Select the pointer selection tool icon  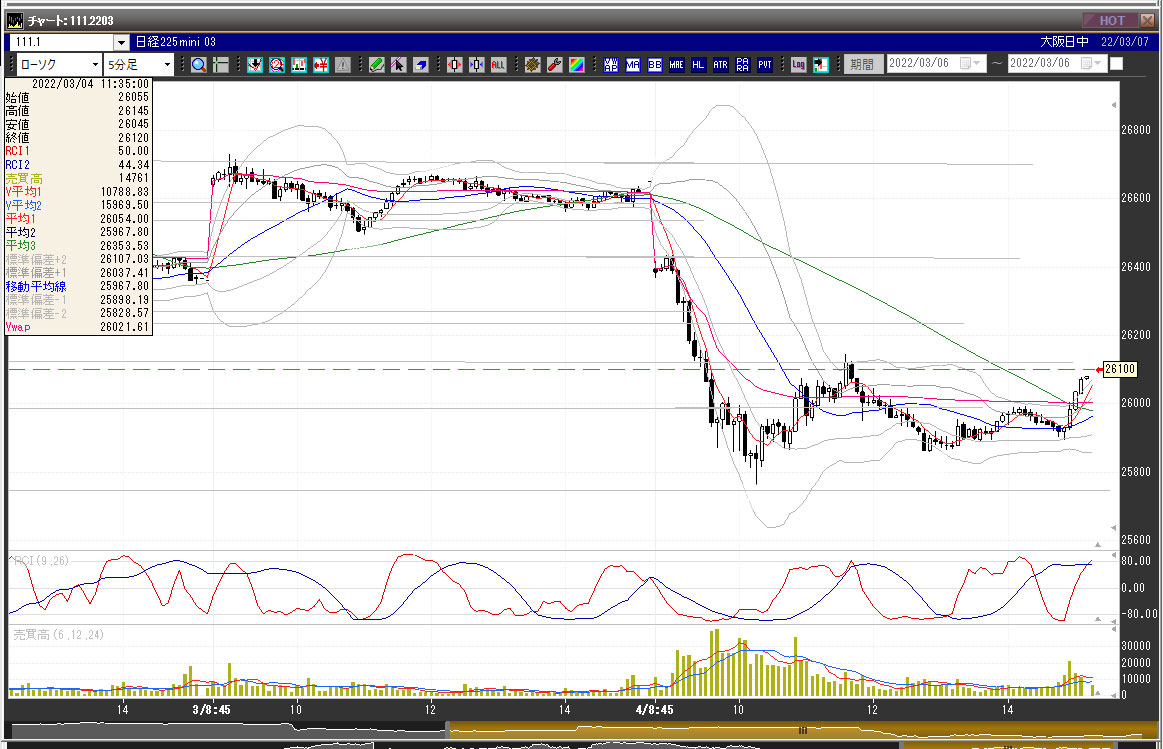pos(398,65)
